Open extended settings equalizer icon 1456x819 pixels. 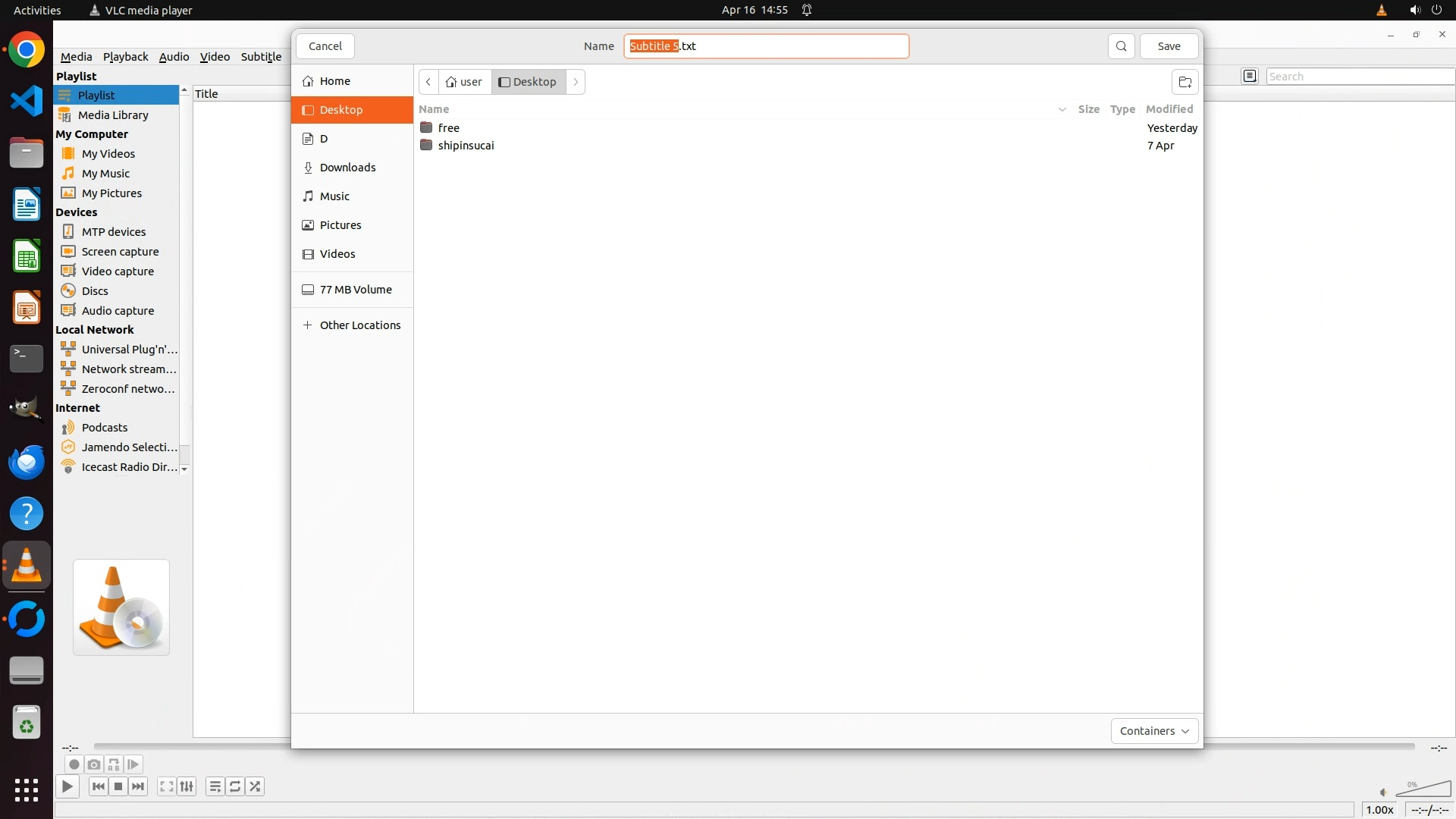coord(187,786)
